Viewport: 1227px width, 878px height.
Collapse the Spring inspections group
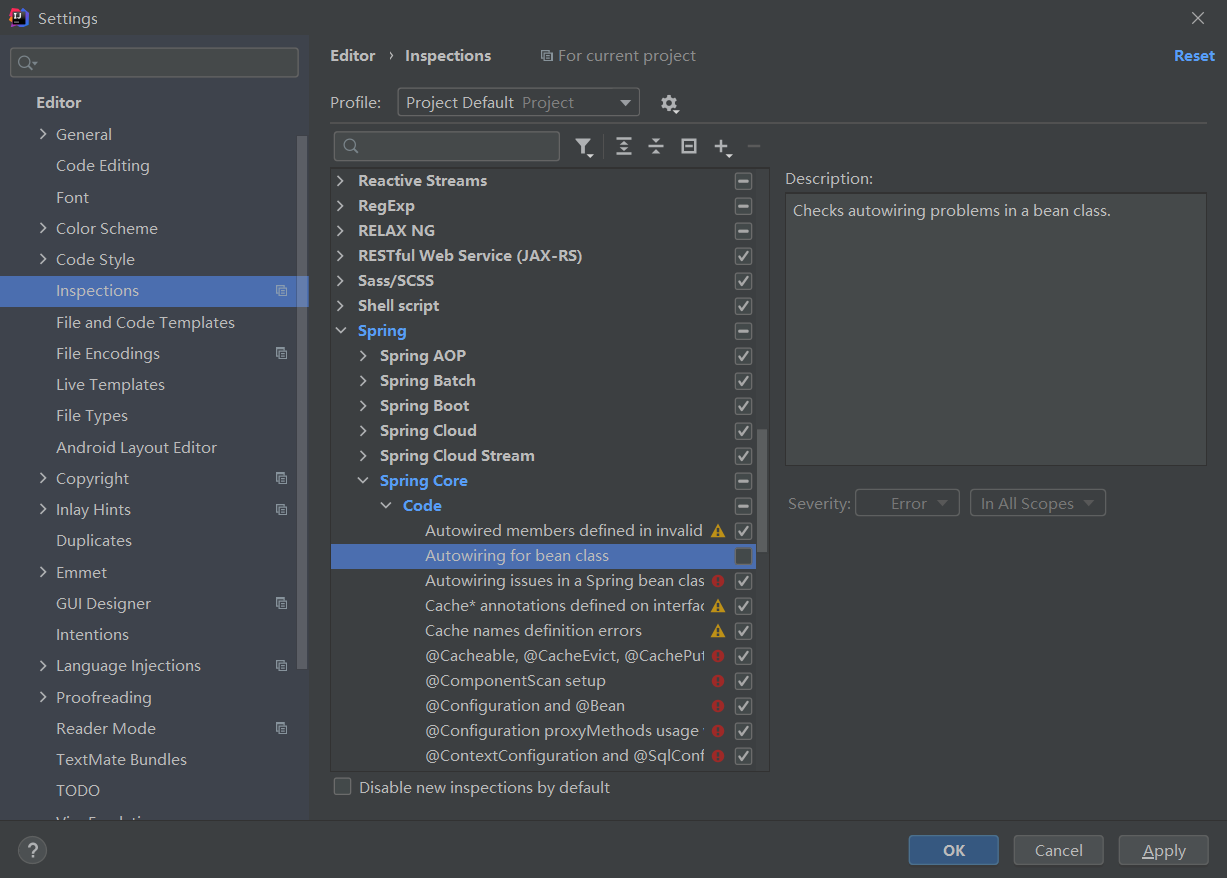pos(340,331)
